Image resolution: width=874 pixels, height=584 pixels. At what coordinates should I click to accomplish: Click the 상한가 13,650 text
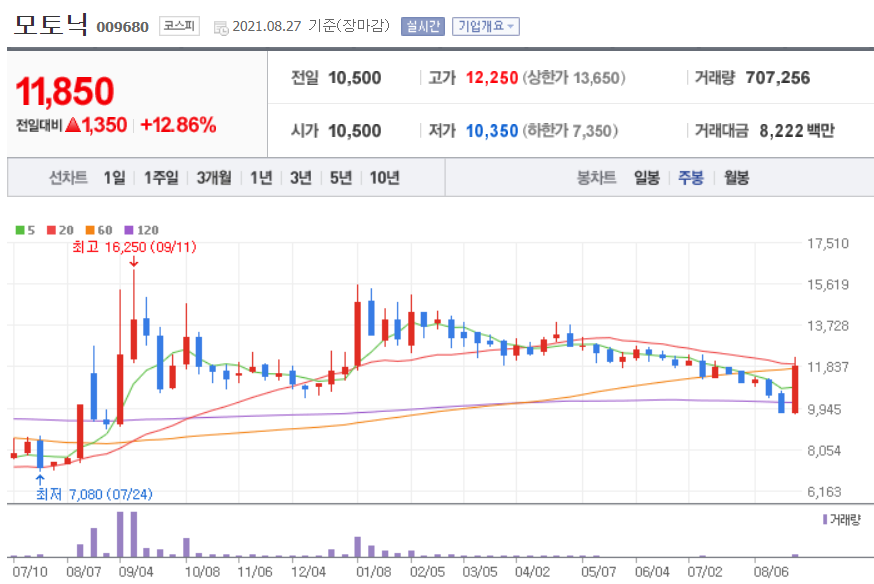(x=574, y=78)
